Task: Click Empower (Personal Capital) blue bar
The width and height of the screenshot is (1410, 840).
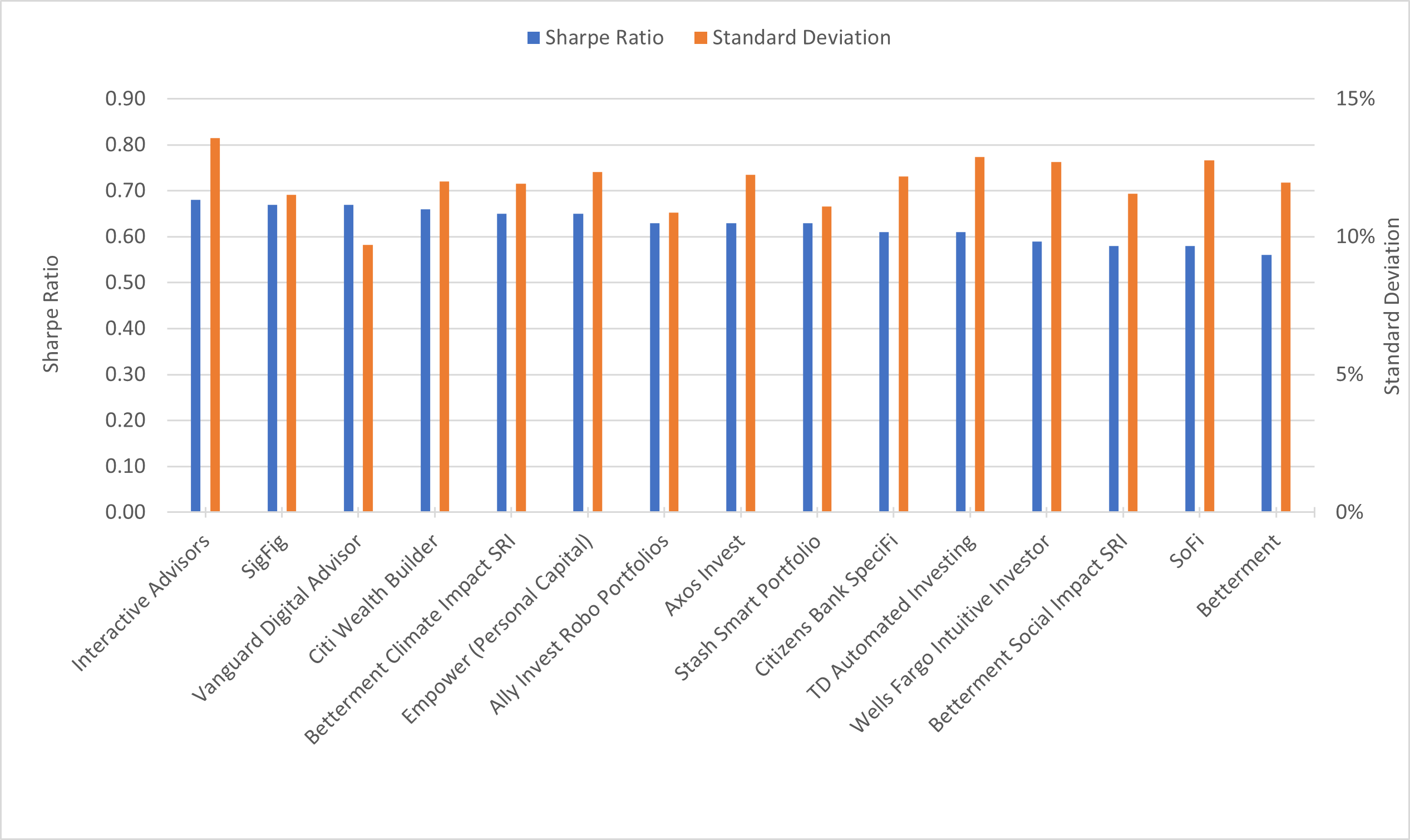Action: (578, 363)
